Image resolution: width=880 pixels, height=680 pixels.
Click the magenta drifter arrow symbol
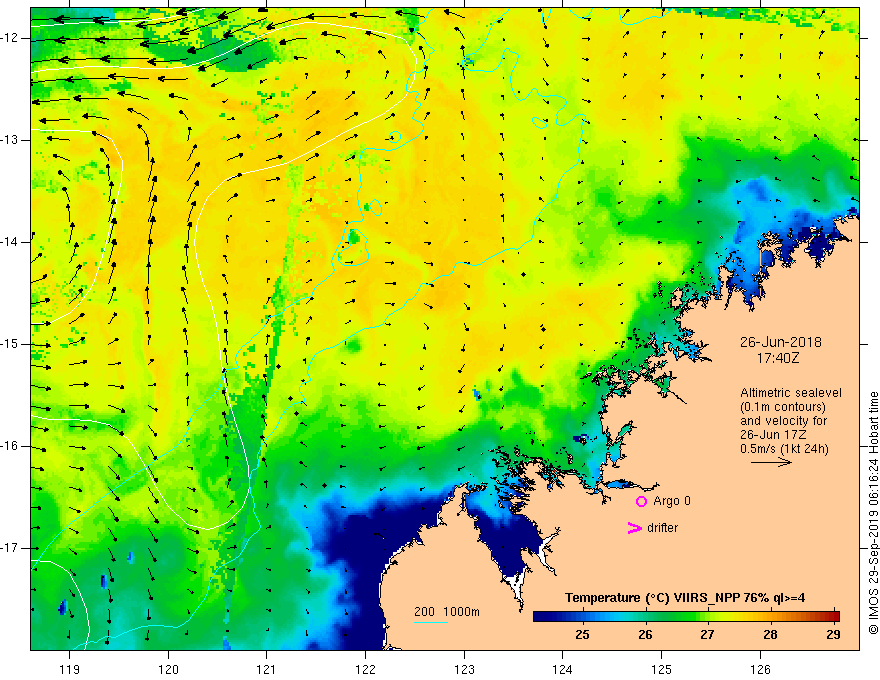coord(634,528)
